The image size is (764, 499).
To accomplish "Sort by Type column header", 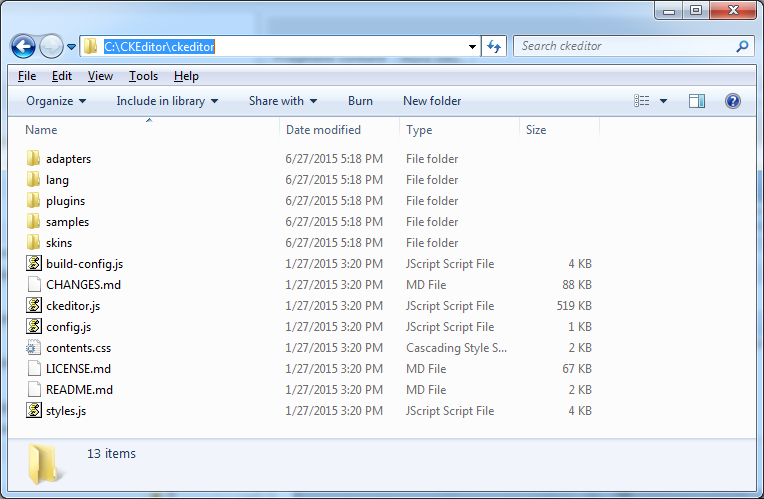I will click(x=459, y=130).
